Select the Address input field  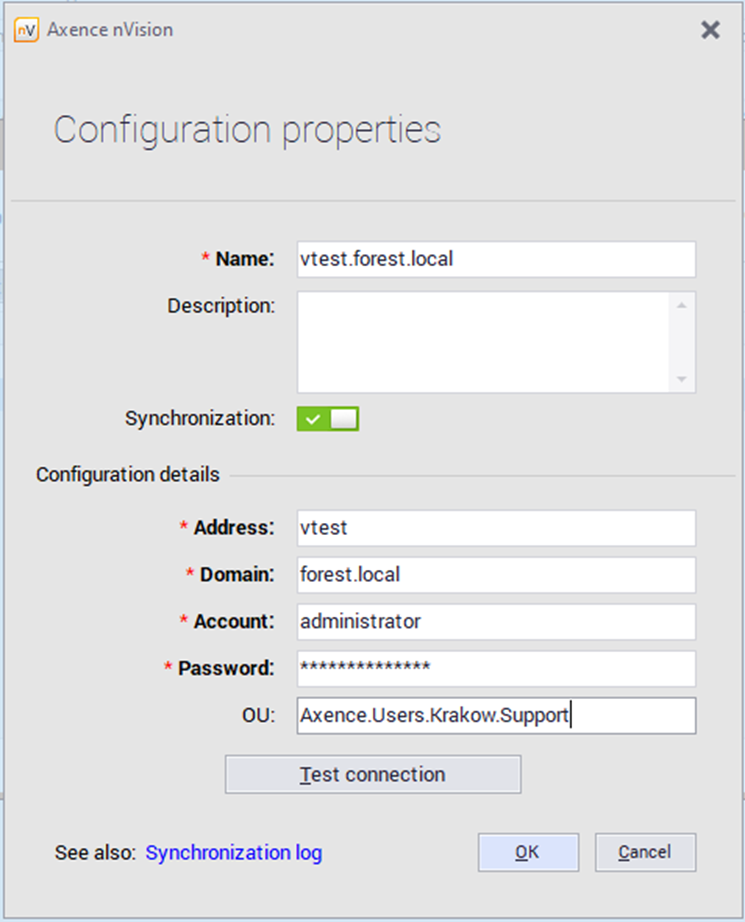click(496, 528)
